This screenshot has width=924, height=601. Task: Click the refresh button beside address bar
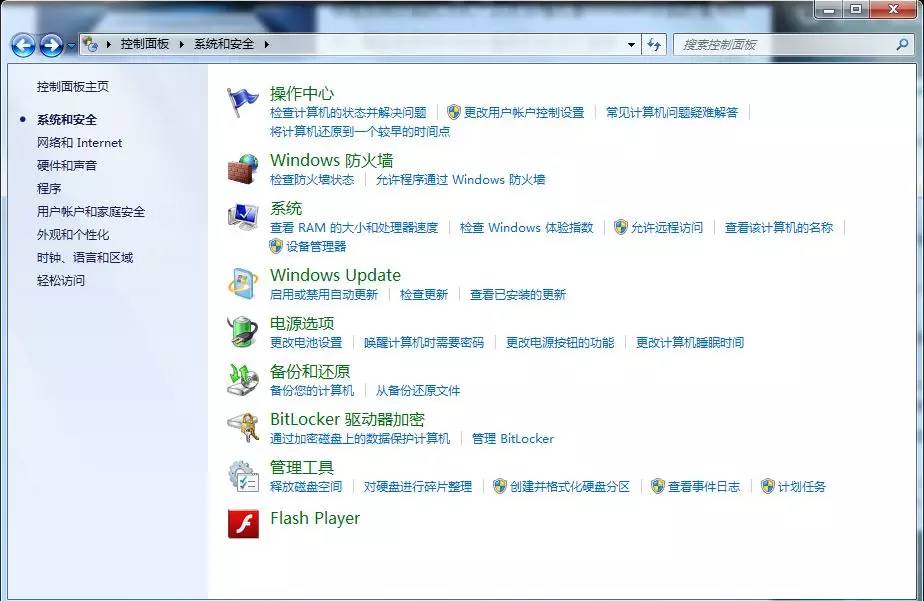pos(654,44)
